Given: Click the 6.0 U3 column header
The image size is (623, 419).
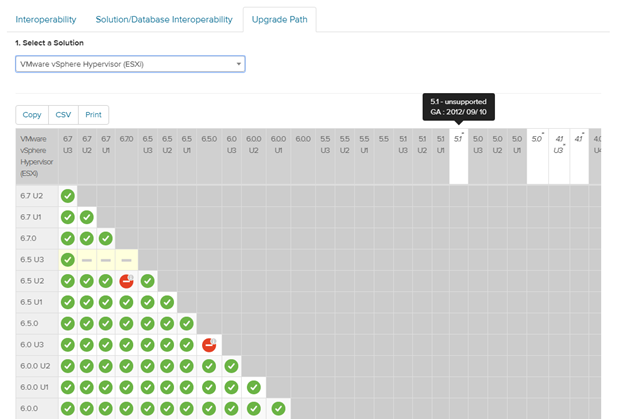Looking at the screenshot, I should (232, 156).
